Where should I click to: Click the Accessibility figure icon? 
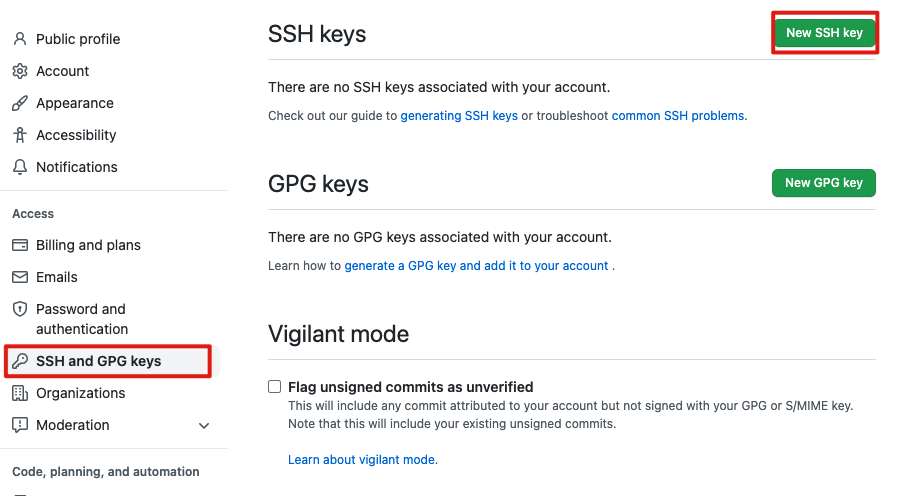coord(20,135)
